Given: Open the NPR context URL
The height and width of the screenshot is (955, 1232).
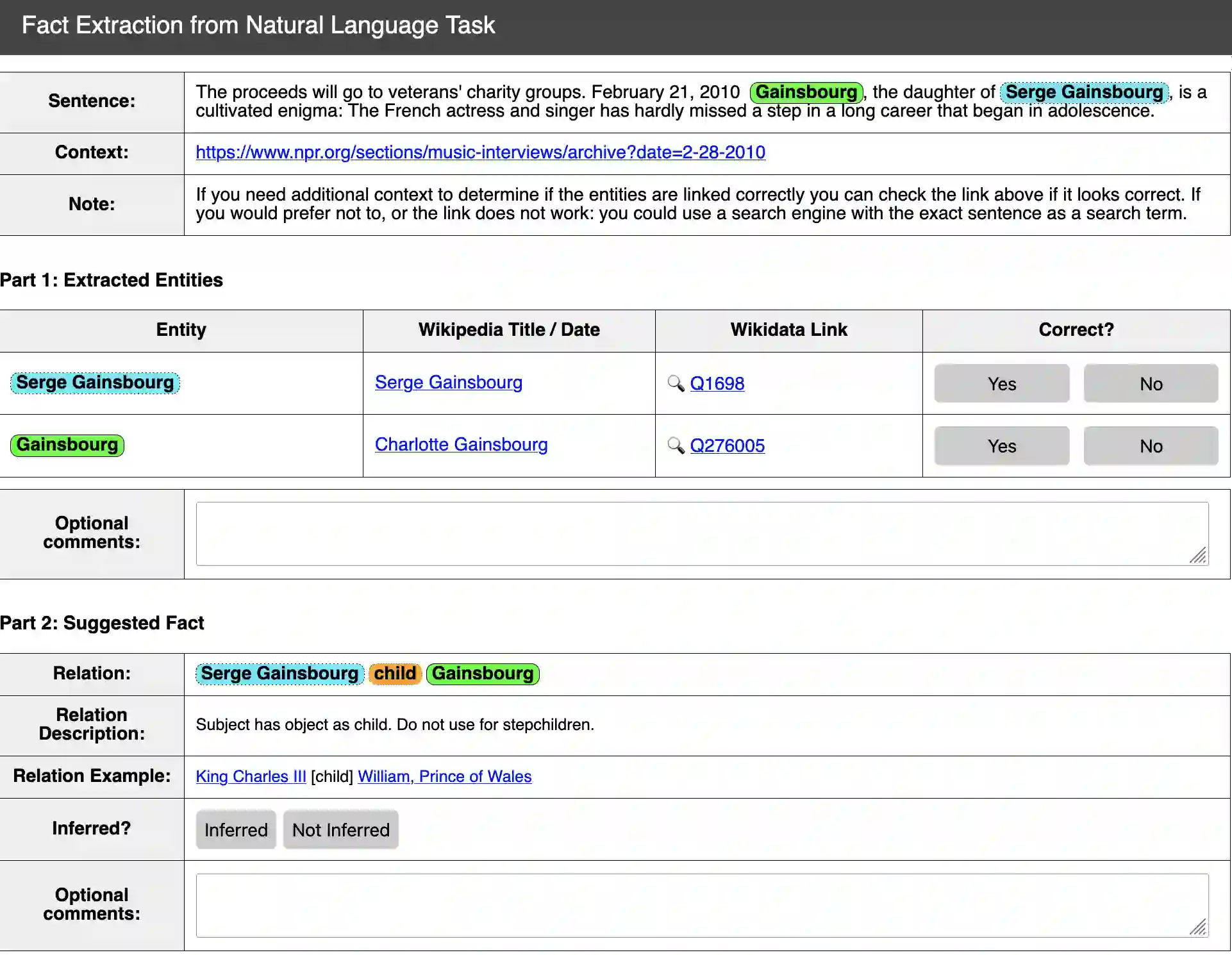Looking at the screenshot, I should [480, 153].
